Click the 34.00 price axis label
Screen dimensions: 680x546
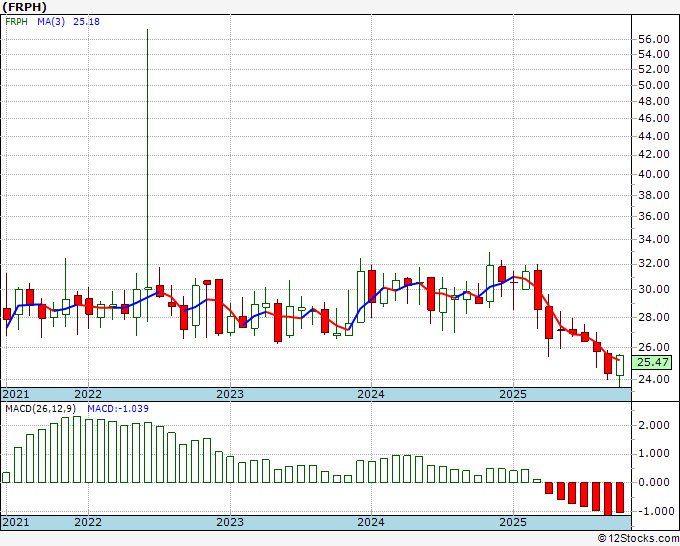(654, 239)
